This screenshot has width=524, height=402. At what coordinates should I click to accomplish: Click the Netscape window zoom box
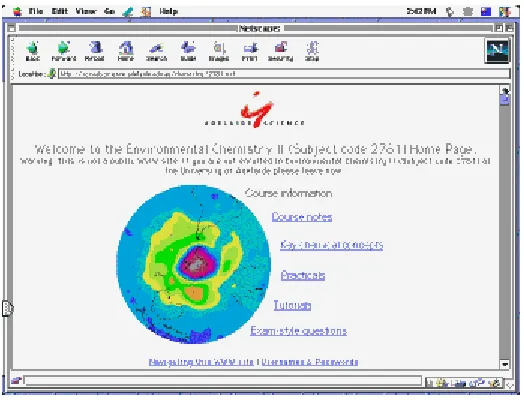(x=499, y=28)
